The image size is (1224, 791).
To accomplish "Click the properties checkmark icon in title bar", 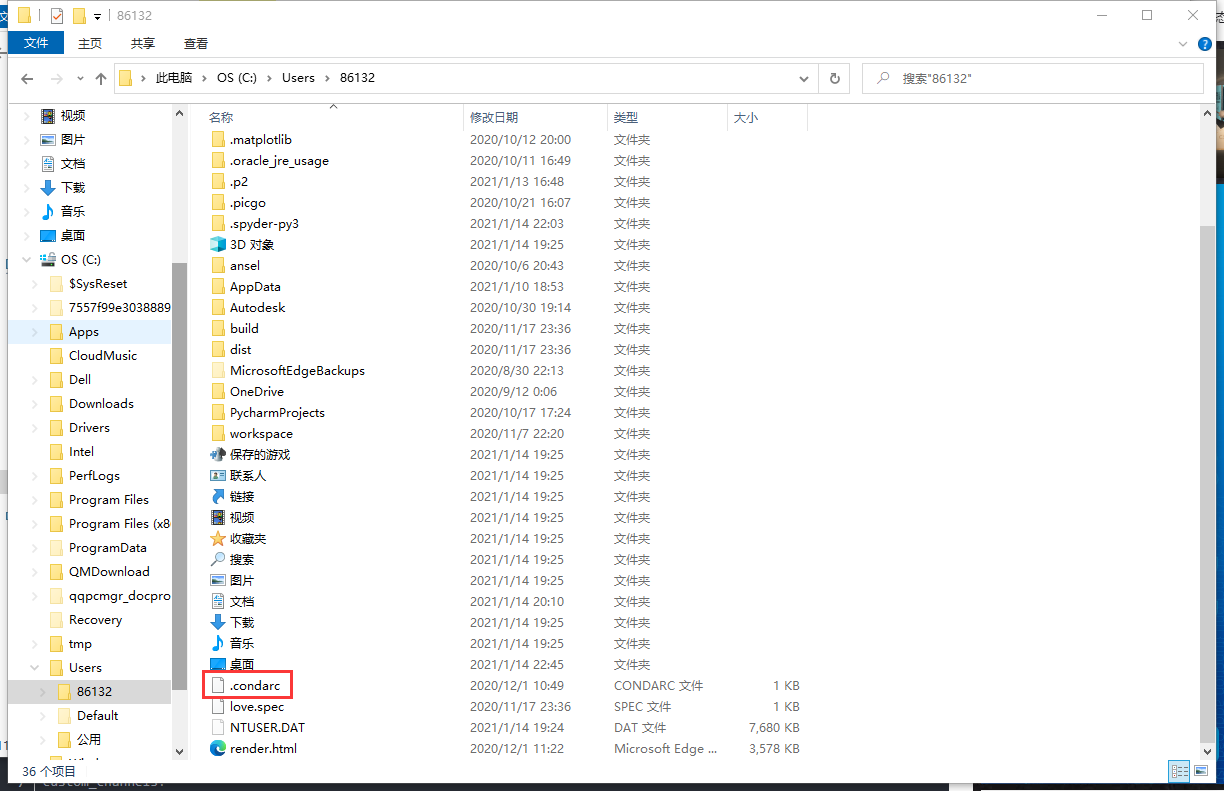I will [x=56, y=16].
